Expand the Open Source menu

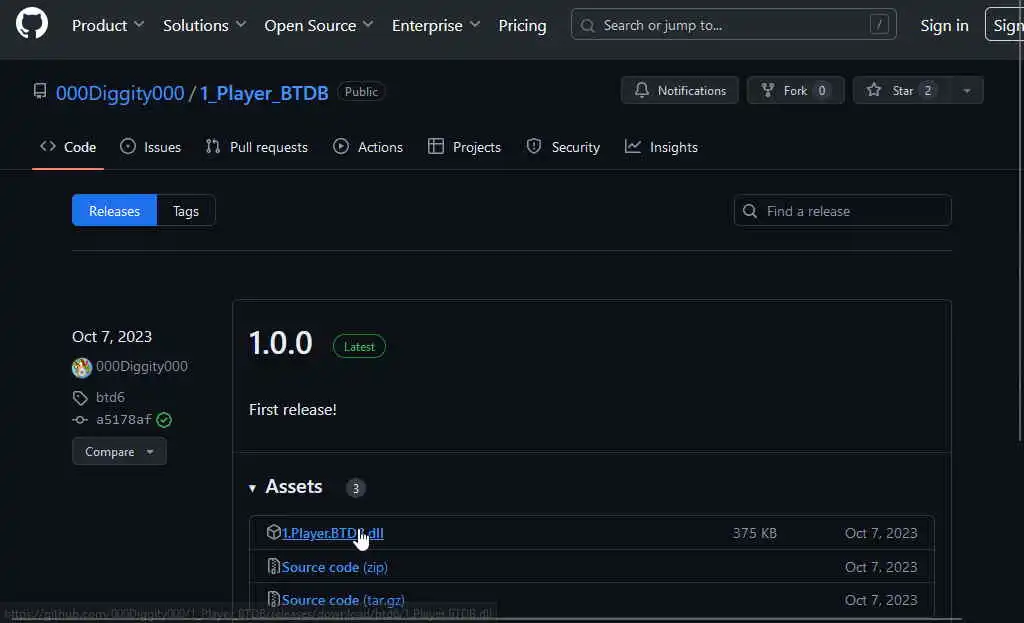[319, 25]
